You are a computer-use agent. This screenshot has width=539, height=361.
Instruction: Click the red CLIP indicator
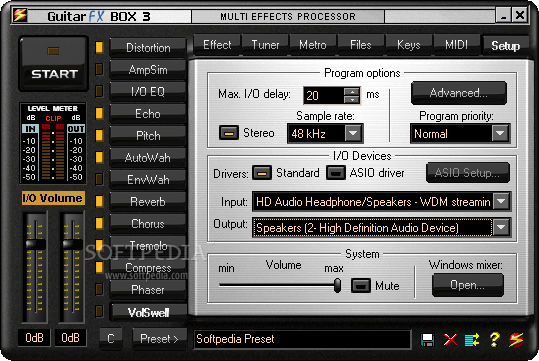click(x=53, y=118)
